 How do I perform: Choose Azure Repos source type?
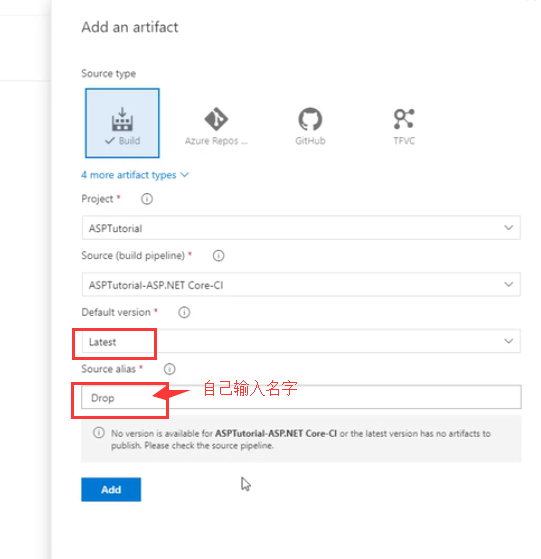pyautogui.click(x=216, y=126)
